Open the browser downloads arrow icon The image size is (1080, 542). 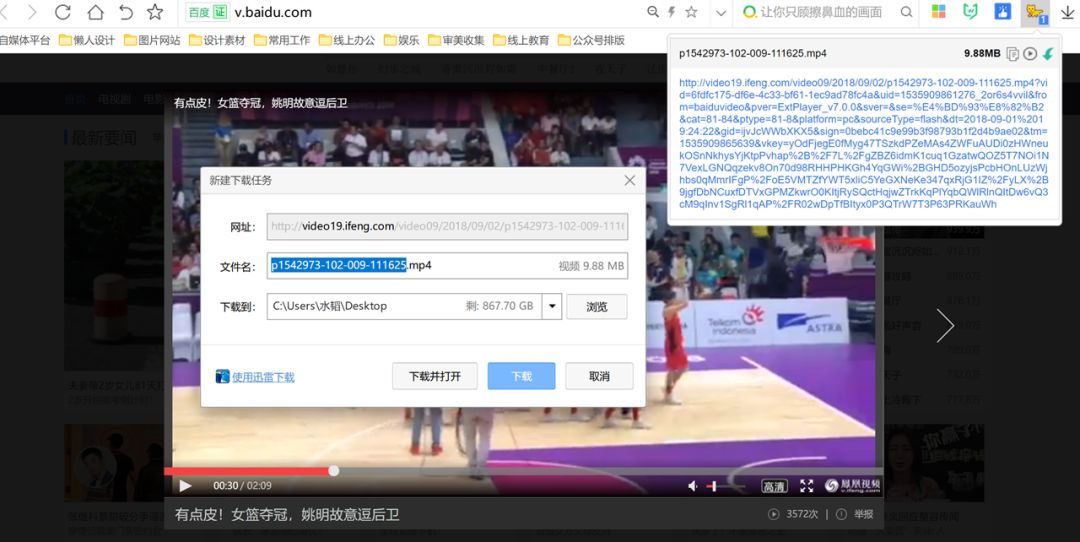pyautogui.click(x=1066, y=13)
